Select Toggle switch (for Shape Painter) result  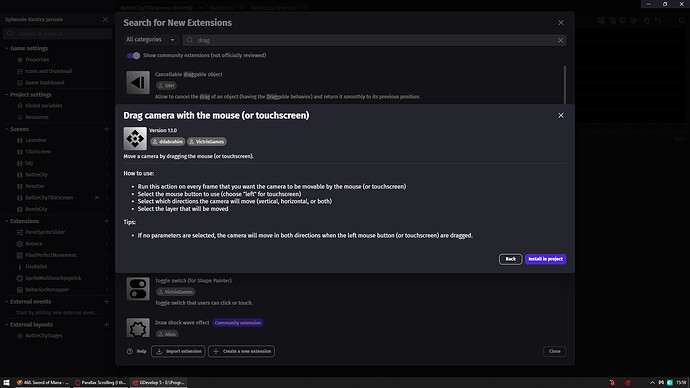(x=193, y=280)
